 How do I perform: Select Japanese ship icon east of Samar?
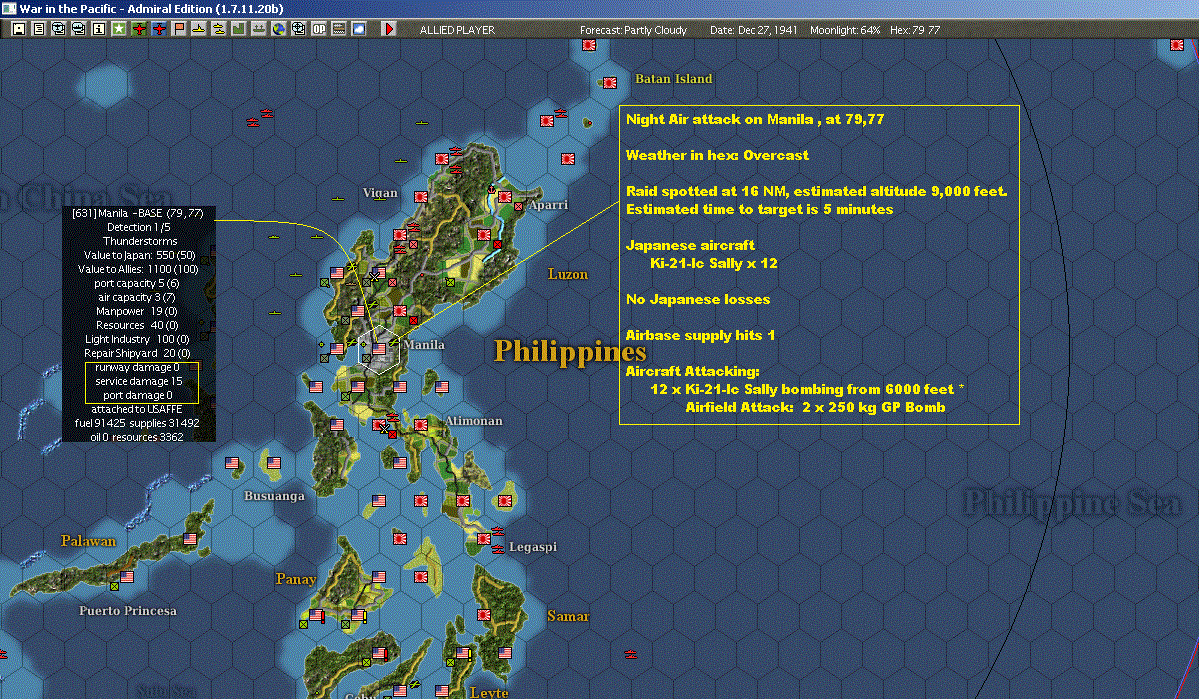coord(631,655)
